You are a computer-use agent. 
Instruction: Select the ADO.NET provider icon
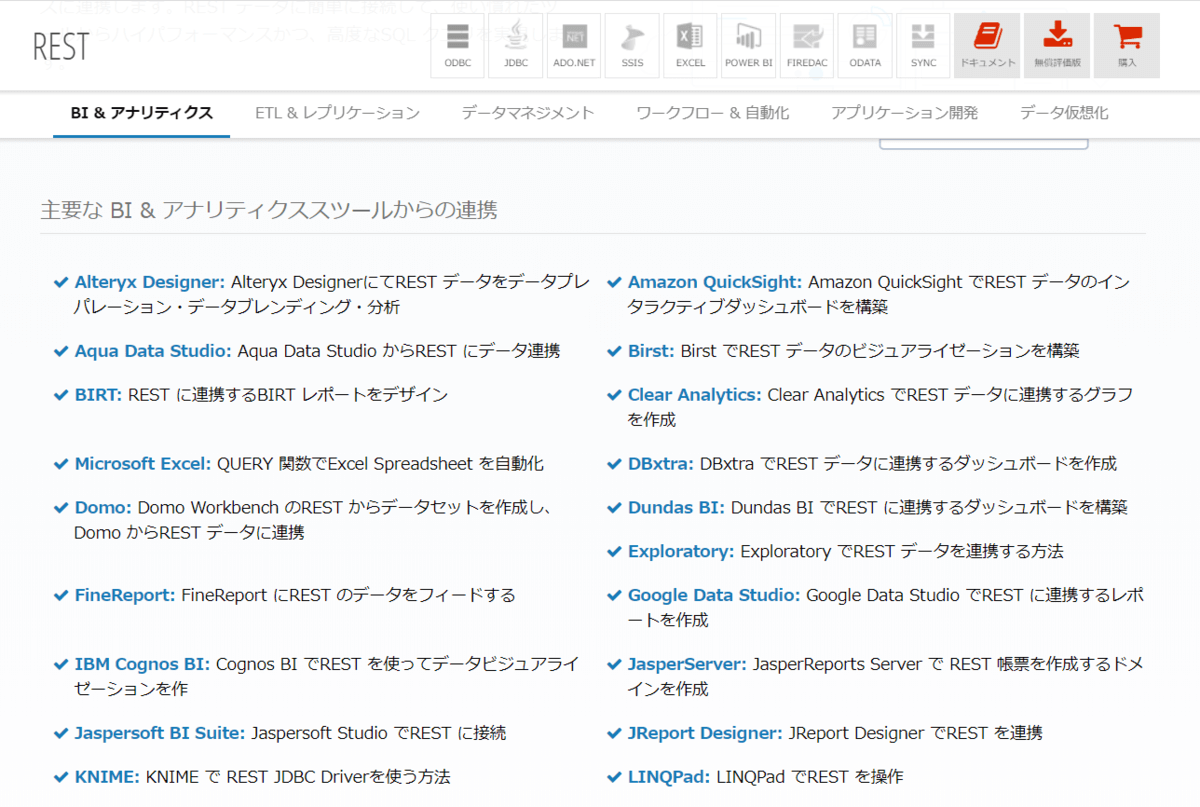coord(574,46)
